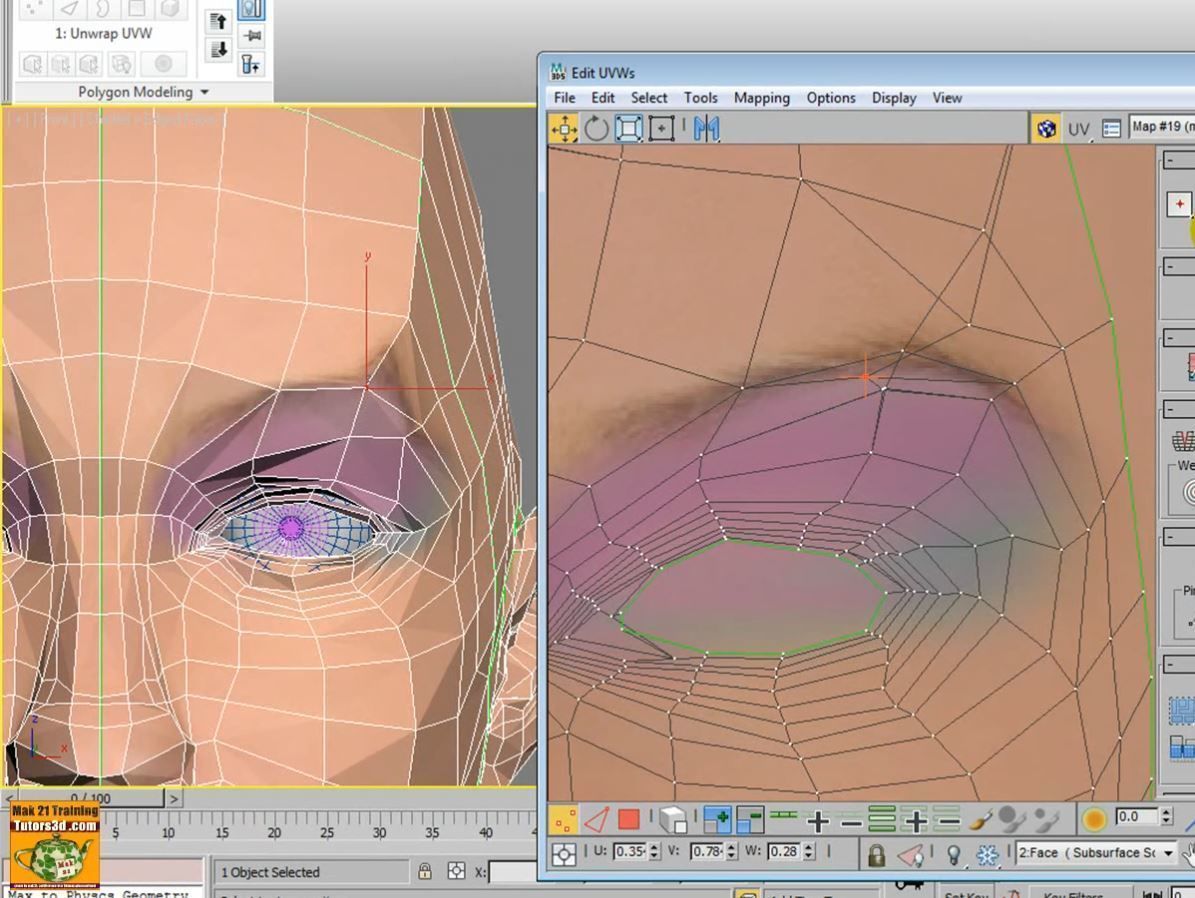
Task: Toggle Lock Selected Vertices padlock
Action: (x=876, y=855)
